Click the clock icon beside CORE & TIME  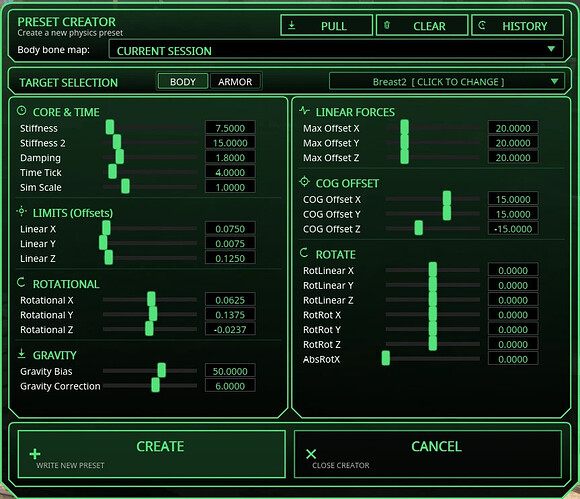pyautogui.click(x=22, y=111)
